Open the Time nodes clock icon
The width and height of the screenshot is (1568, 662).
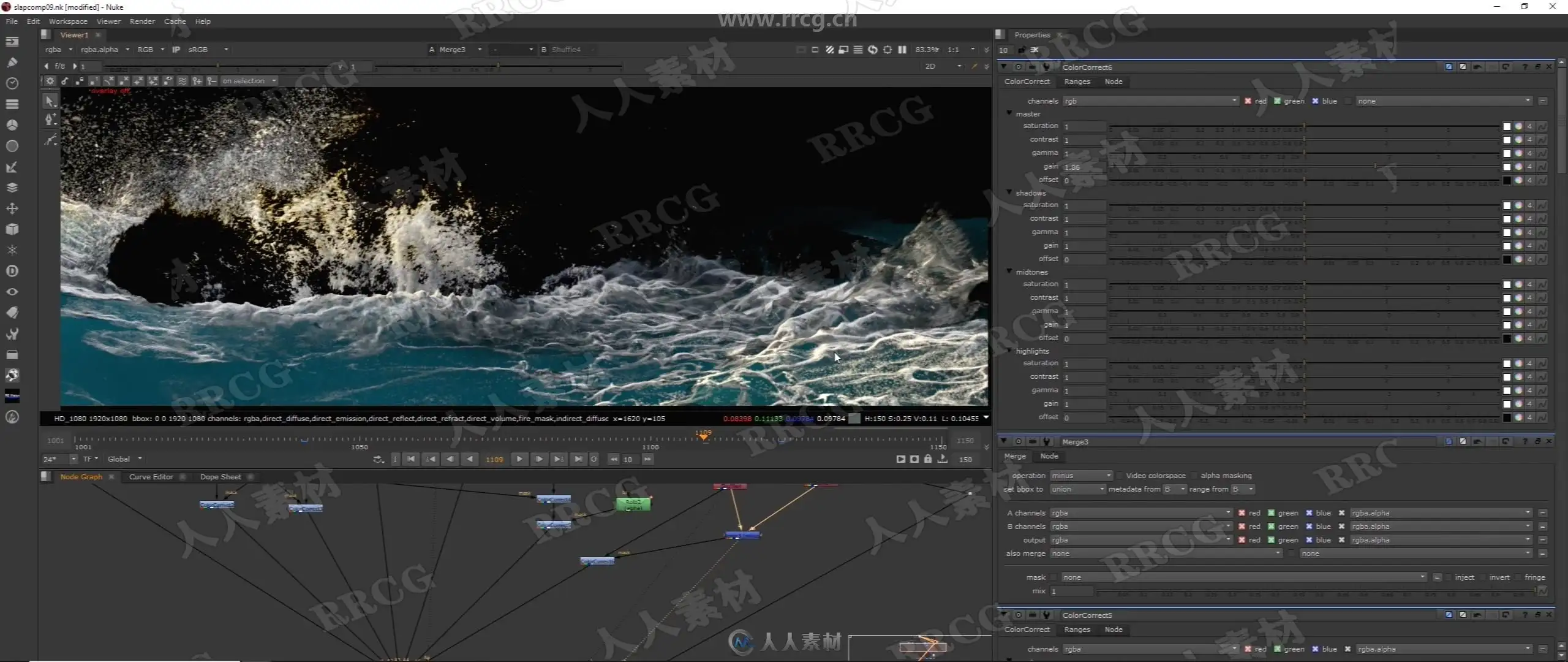(12, 83)
